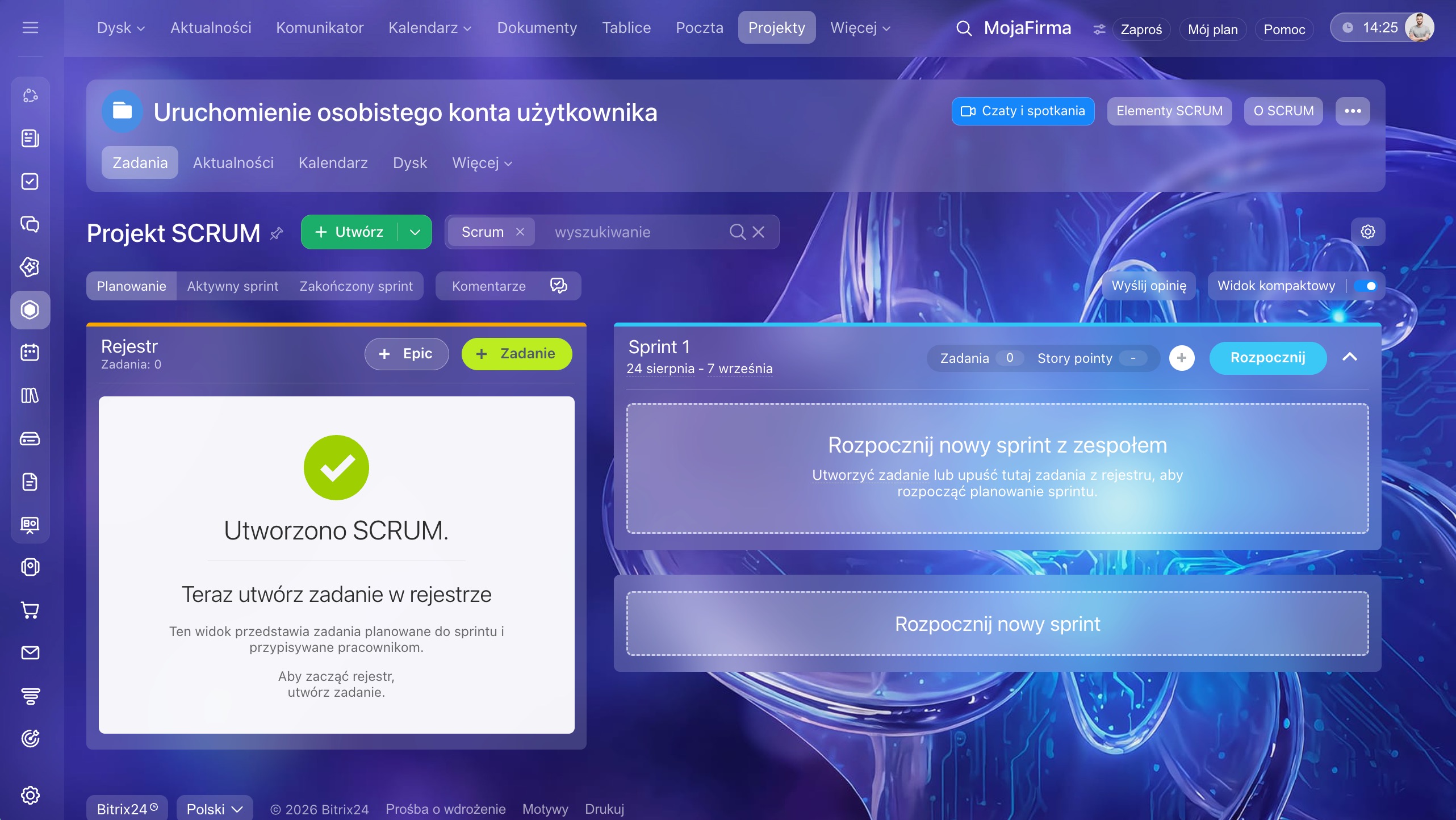Click the Komentarze button

click(x=508, y=286)
